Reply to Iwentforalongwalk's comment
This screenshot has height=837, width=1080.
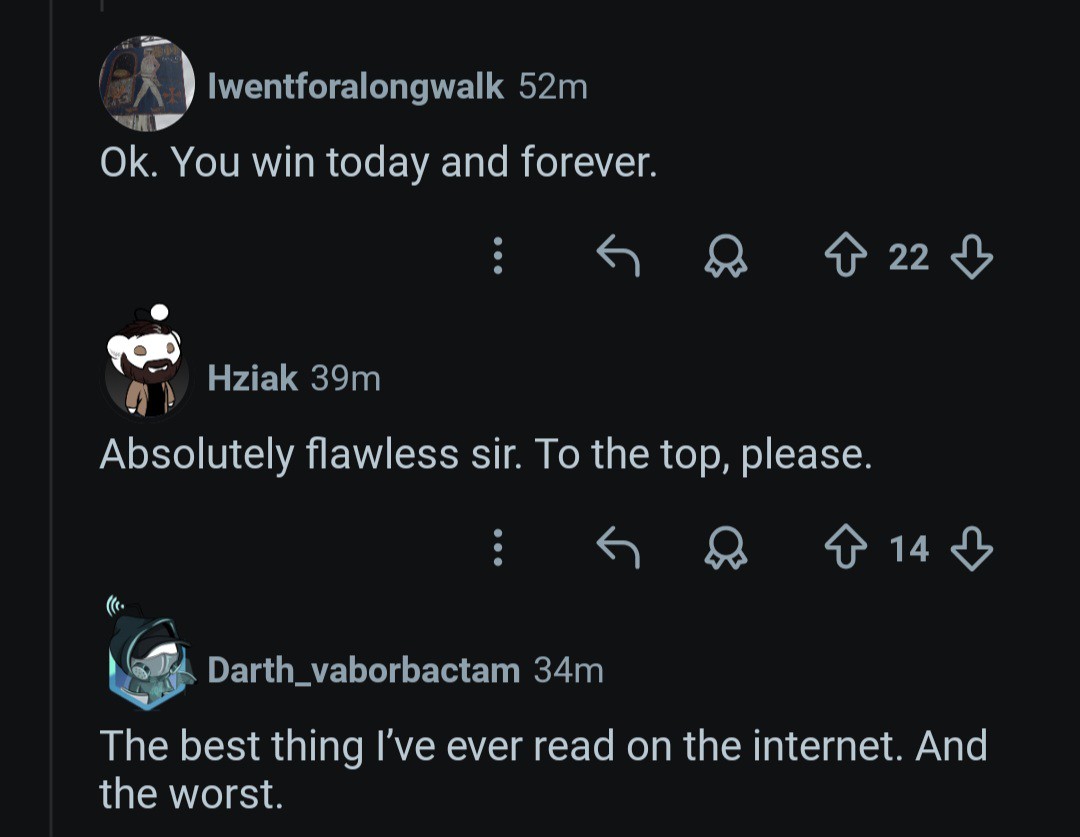[617, 258]
